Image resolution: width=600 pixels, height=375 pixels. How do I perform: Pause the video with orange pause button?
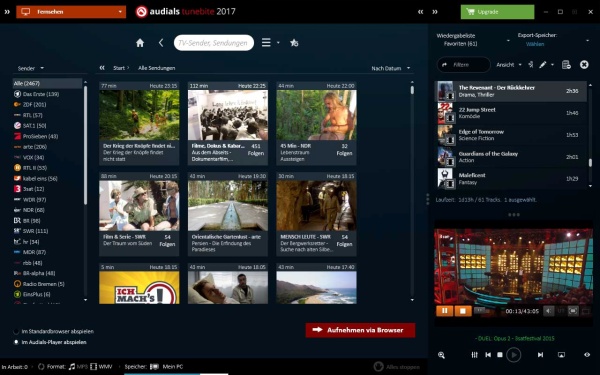click(445, 311)
